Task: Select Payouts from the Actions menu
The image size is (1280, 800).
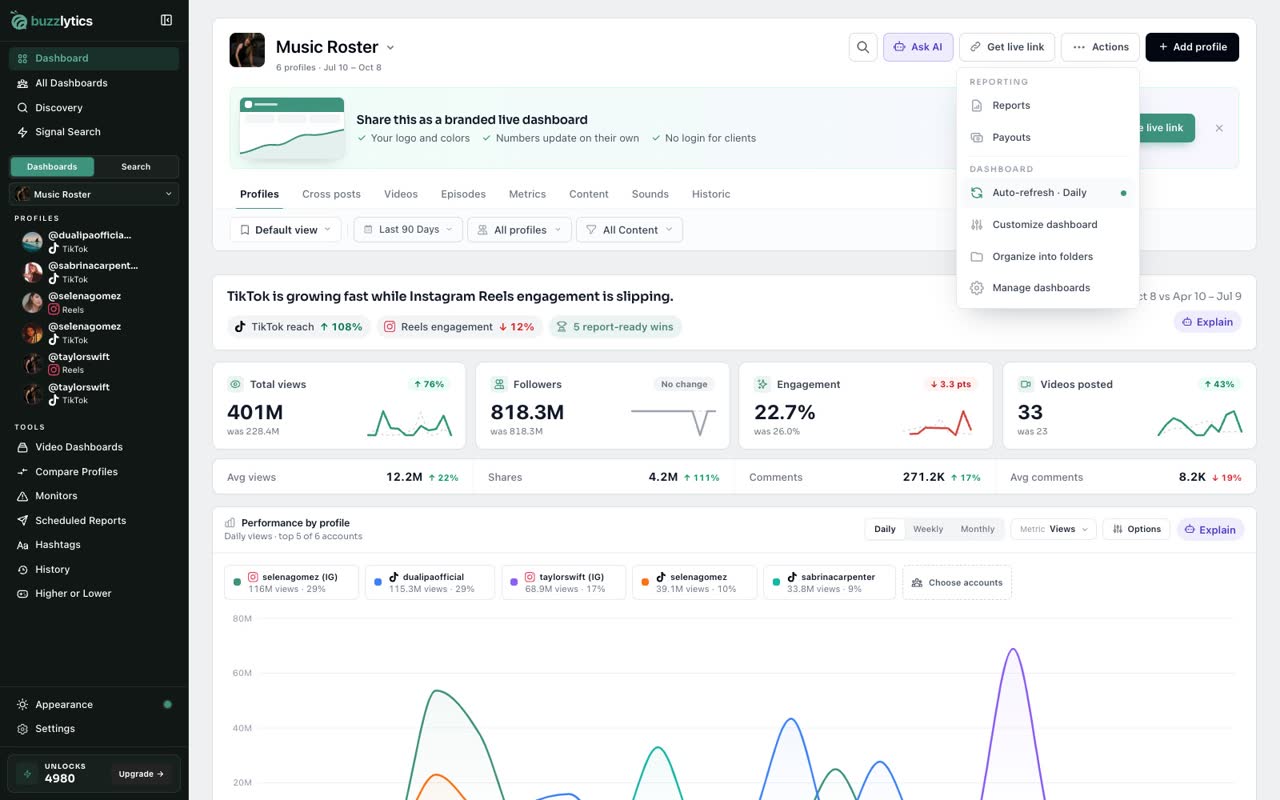Action: click(x=1047, y=138)
